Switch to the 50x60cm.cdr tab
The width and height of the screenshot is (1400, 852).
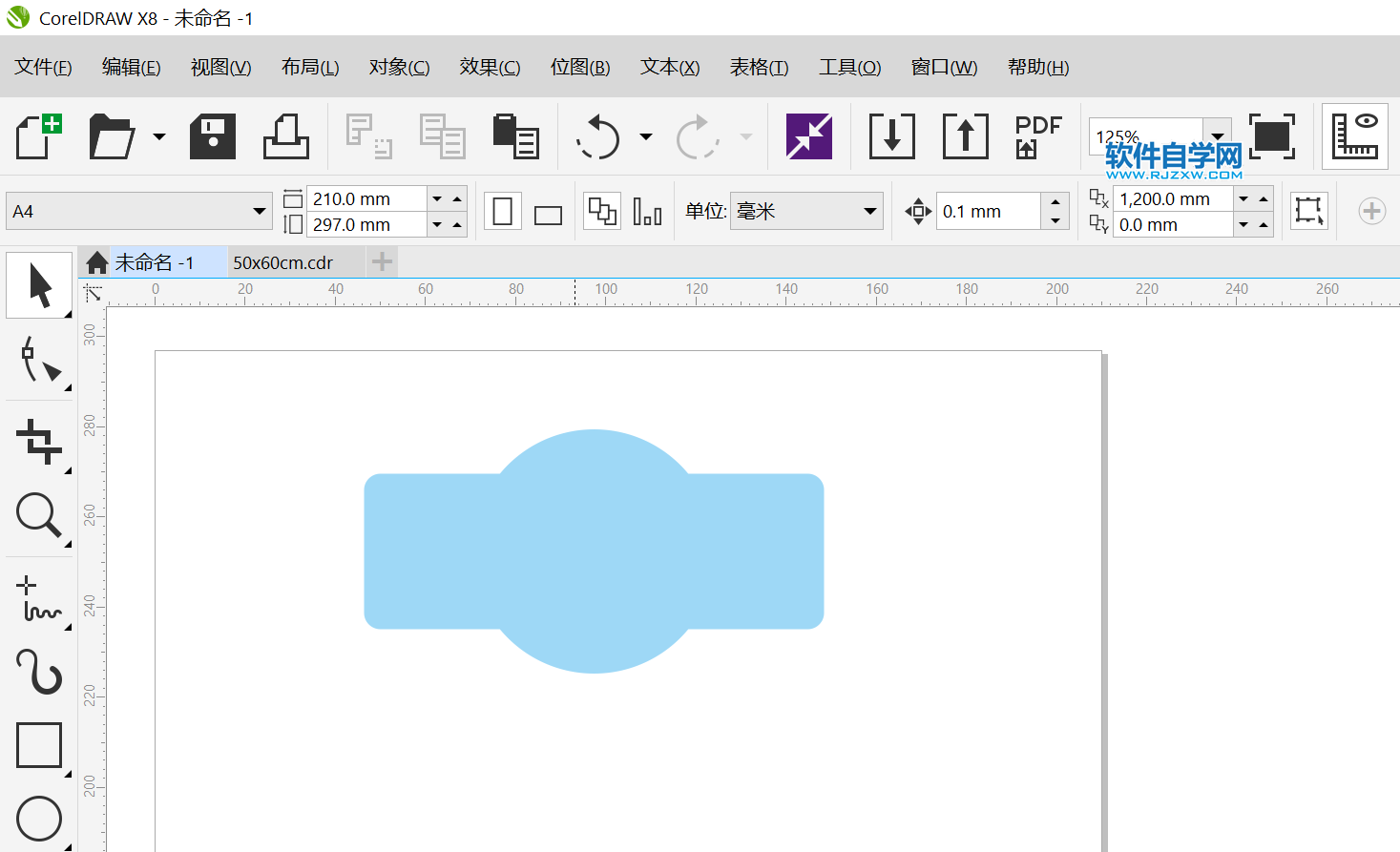point(283,262)
